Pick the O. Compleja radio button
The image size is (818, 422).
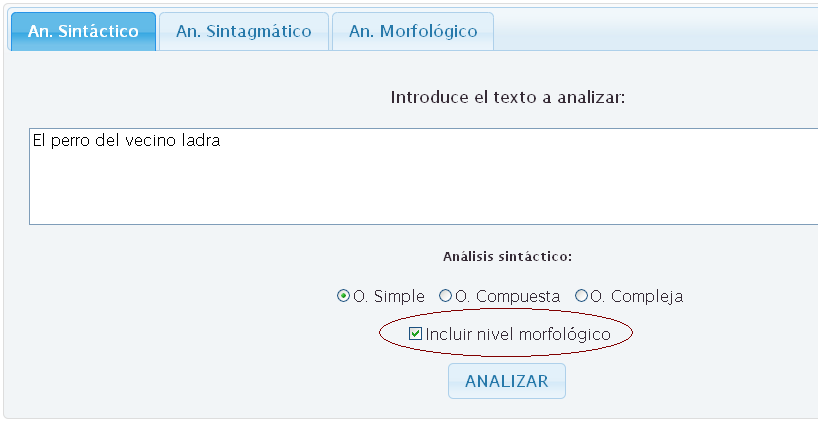click(581, 296)
